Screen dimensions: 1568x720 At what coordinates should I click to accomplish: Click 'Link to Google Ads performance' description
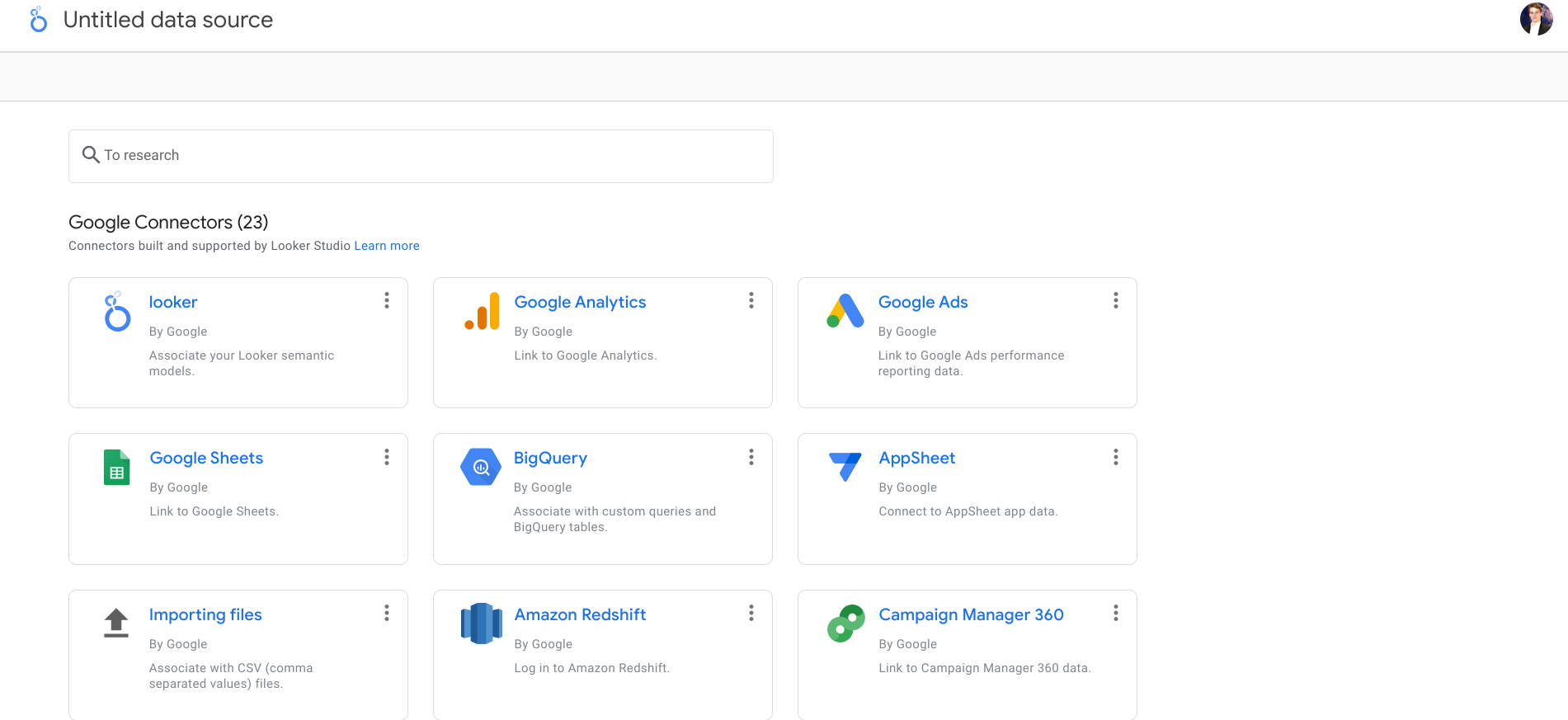[971, 363]
